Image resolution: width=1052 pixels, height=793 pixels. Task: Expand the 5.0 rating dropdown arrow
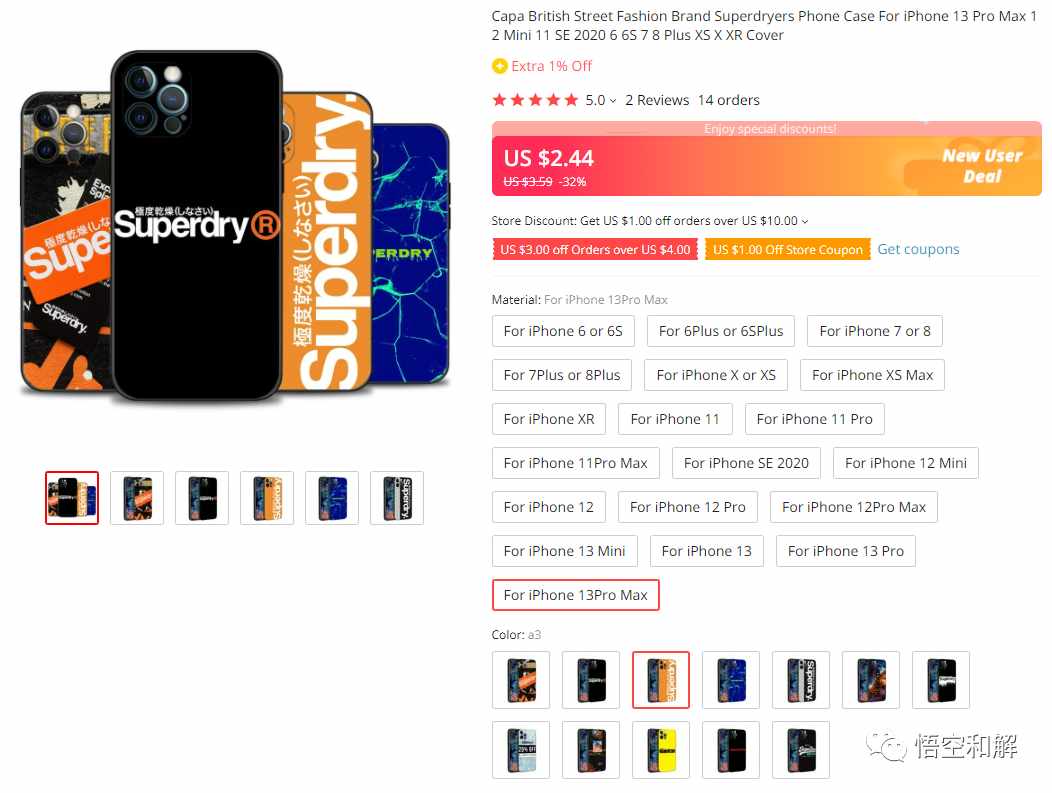click(613, 101)
